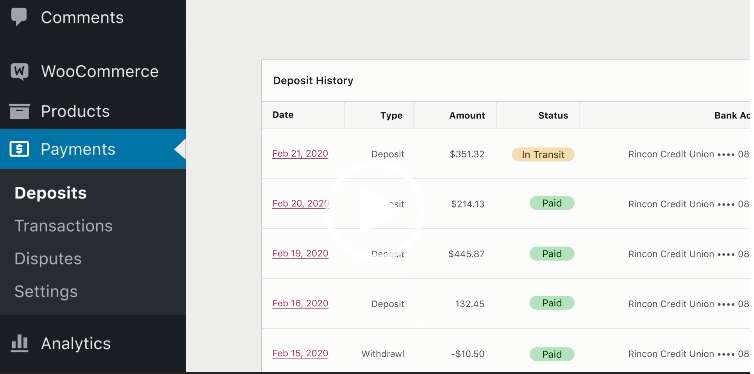754x374 pixels.
Task: Sort by the Status column header
Action: point(553,115)
